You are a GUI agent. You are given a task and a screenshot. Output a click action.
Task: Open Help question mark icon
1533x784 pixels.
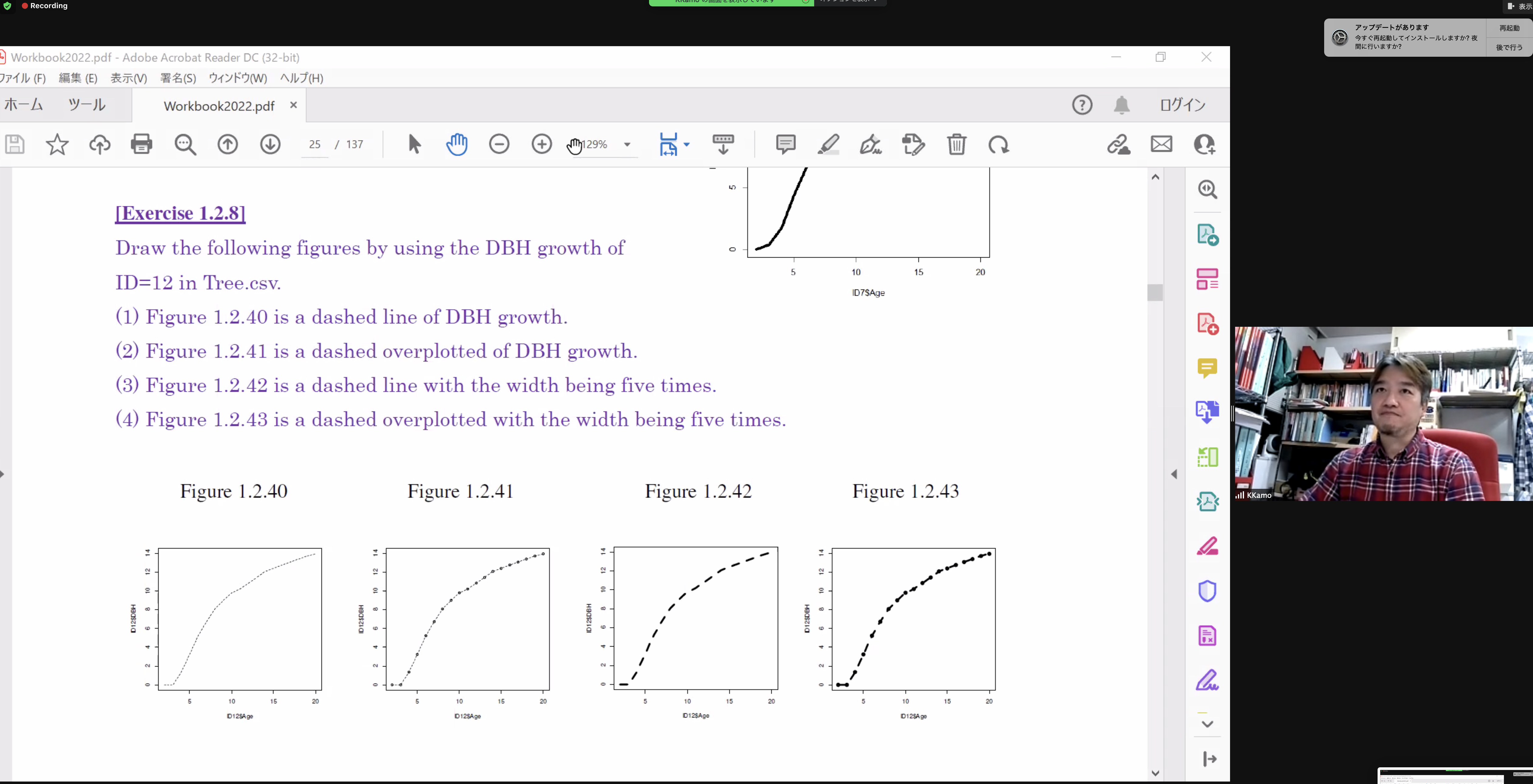point(1082,105)
